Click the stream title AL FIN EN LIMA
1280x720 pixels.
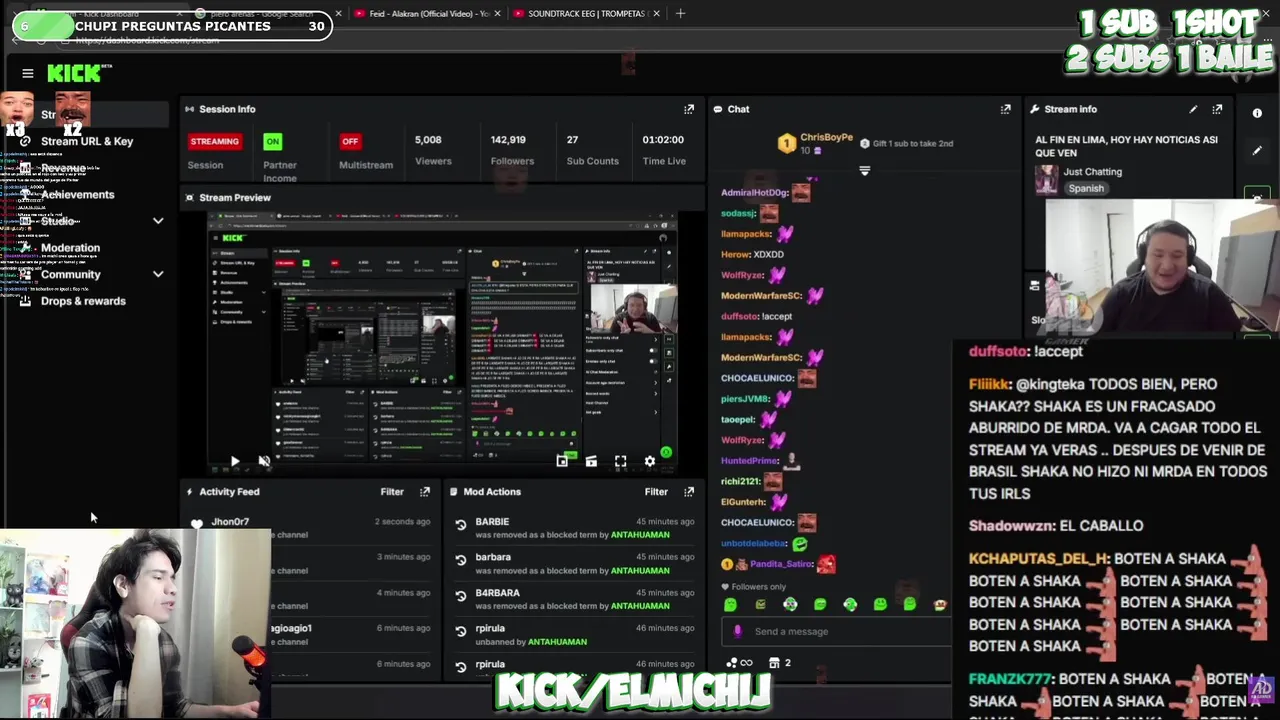point(1126,146)
